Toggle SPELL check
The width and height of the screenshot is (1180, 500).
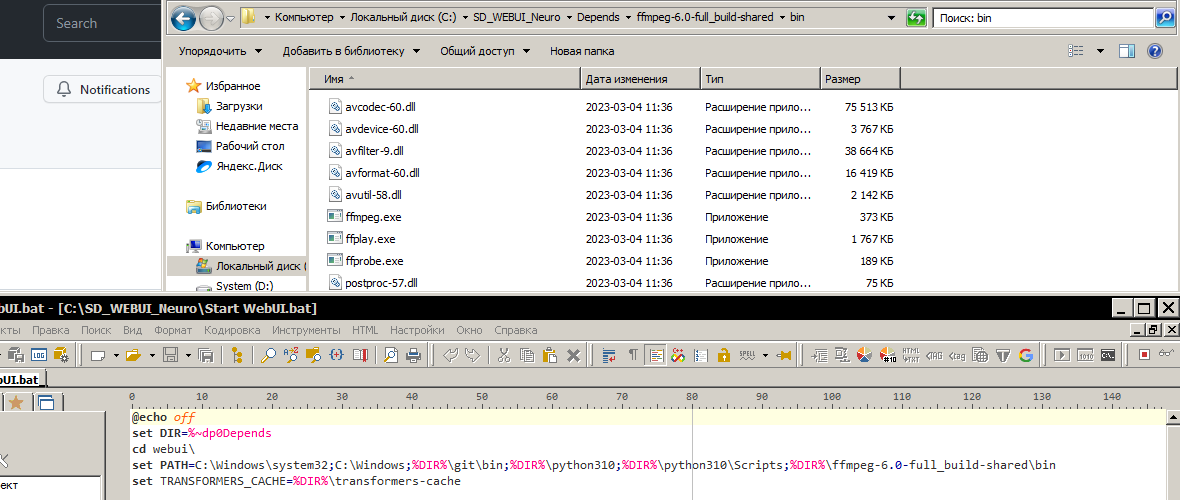coord(747,355)
